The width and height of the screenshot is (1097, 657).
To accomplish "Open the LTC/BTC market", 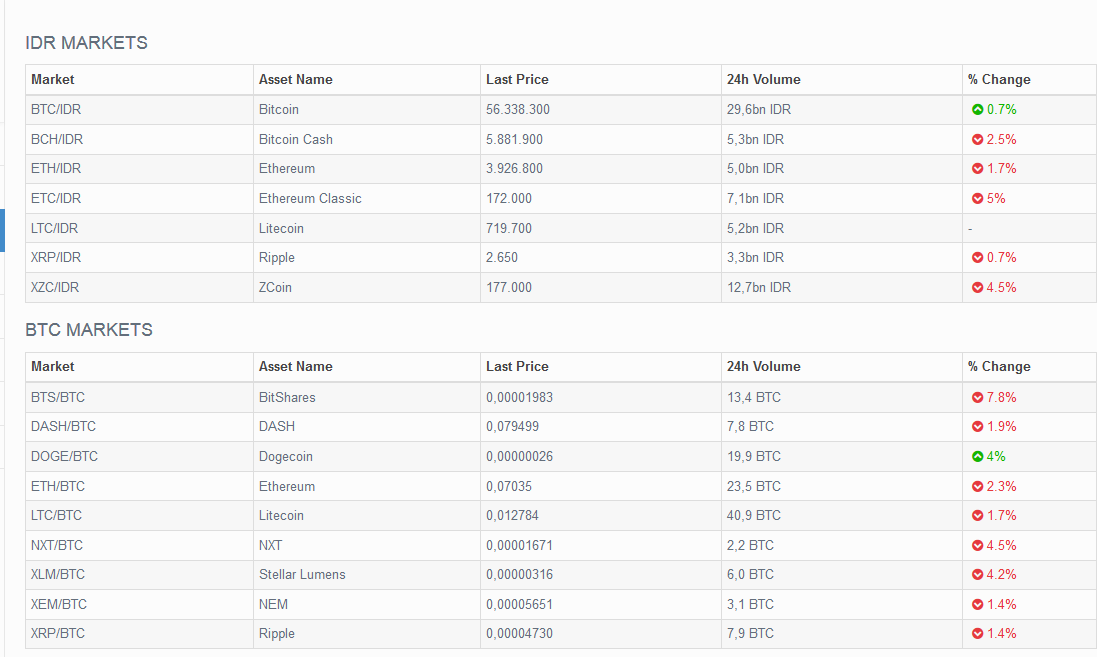I will pos(56,516).
